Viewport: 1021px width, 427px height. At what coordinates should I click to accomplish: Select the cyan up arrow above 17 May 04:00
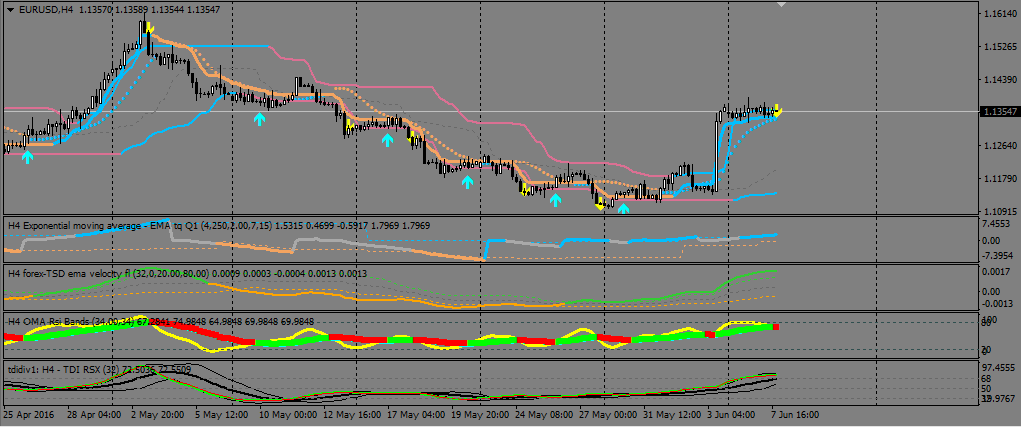coord(387,139)
